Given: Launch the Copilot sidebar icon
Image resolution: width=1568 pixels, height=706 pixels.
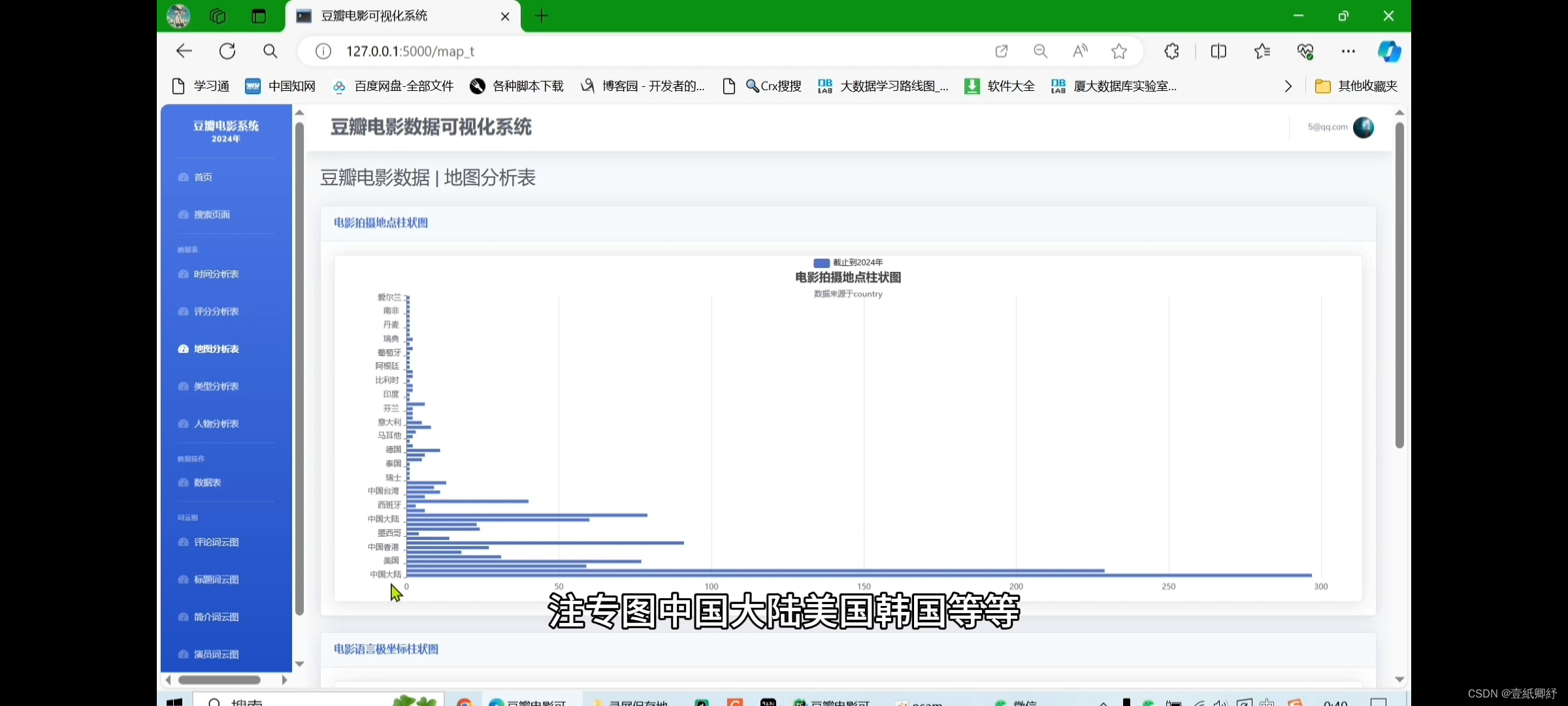Looking at the screenshot, I should click(1389, 51).
